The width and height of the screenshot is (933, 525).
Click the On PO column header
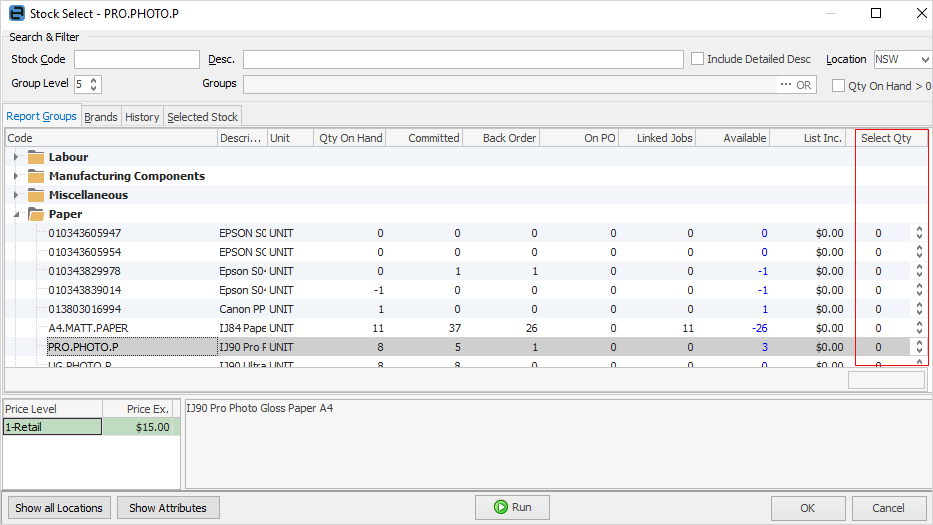[579, 138]
